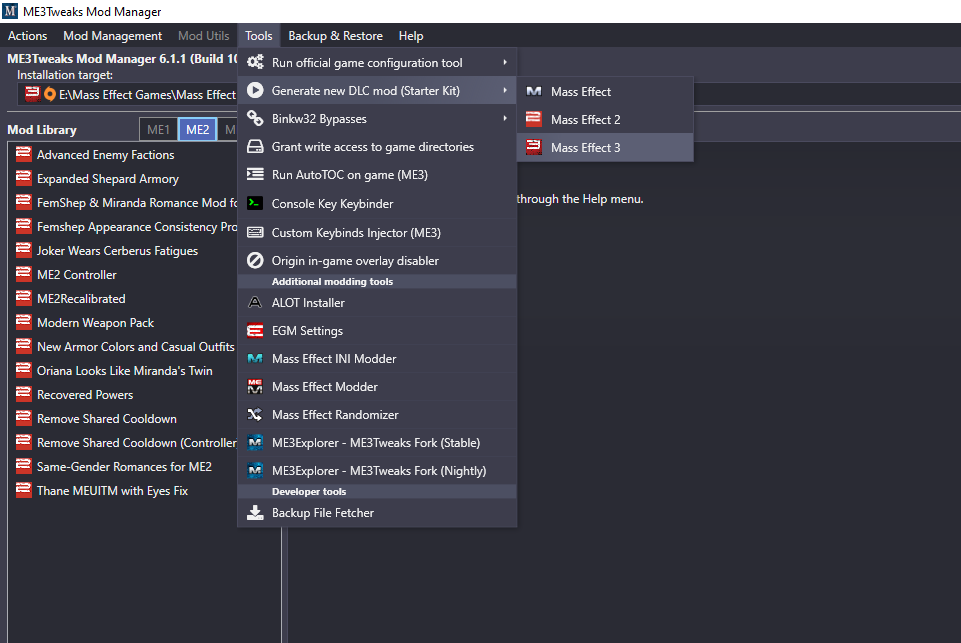The width and height of the screenshot is (961, 643).
Task: Click the red EGM Settings icon
Action: coord(255,330)
